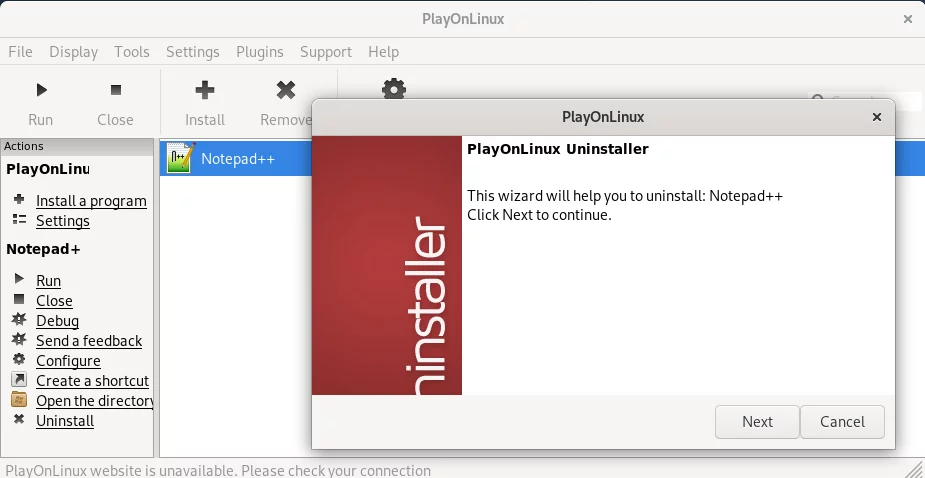Click red uninstaller banner image

[x=386, y=266]
